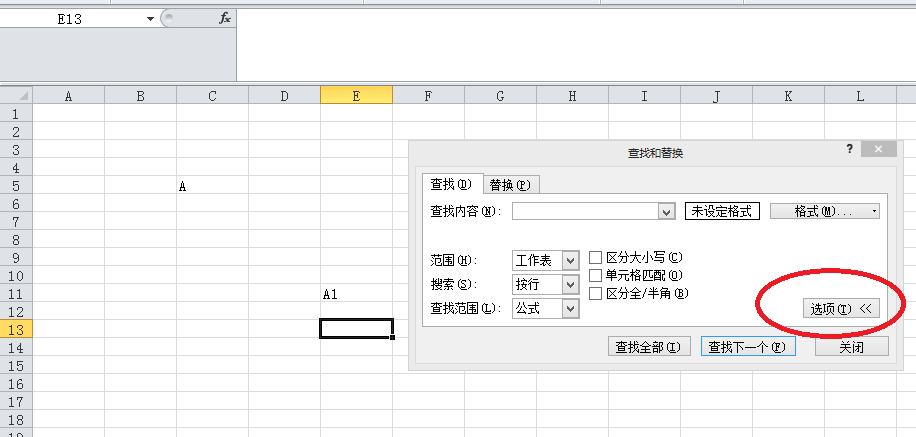
Task: Enable the 区分全/半角 checkbox
Action: pyautogui.click(x=595, y=293)
